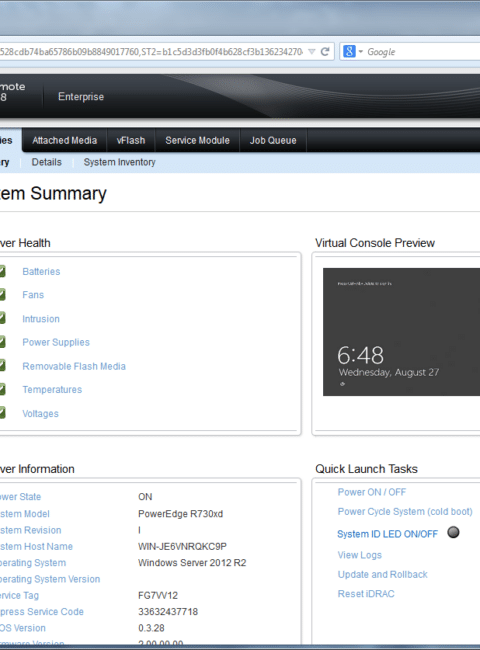This screenshot has height=650, width=480.
Task: Switch to Attached Media tab
Action: (x=65, y=141)
